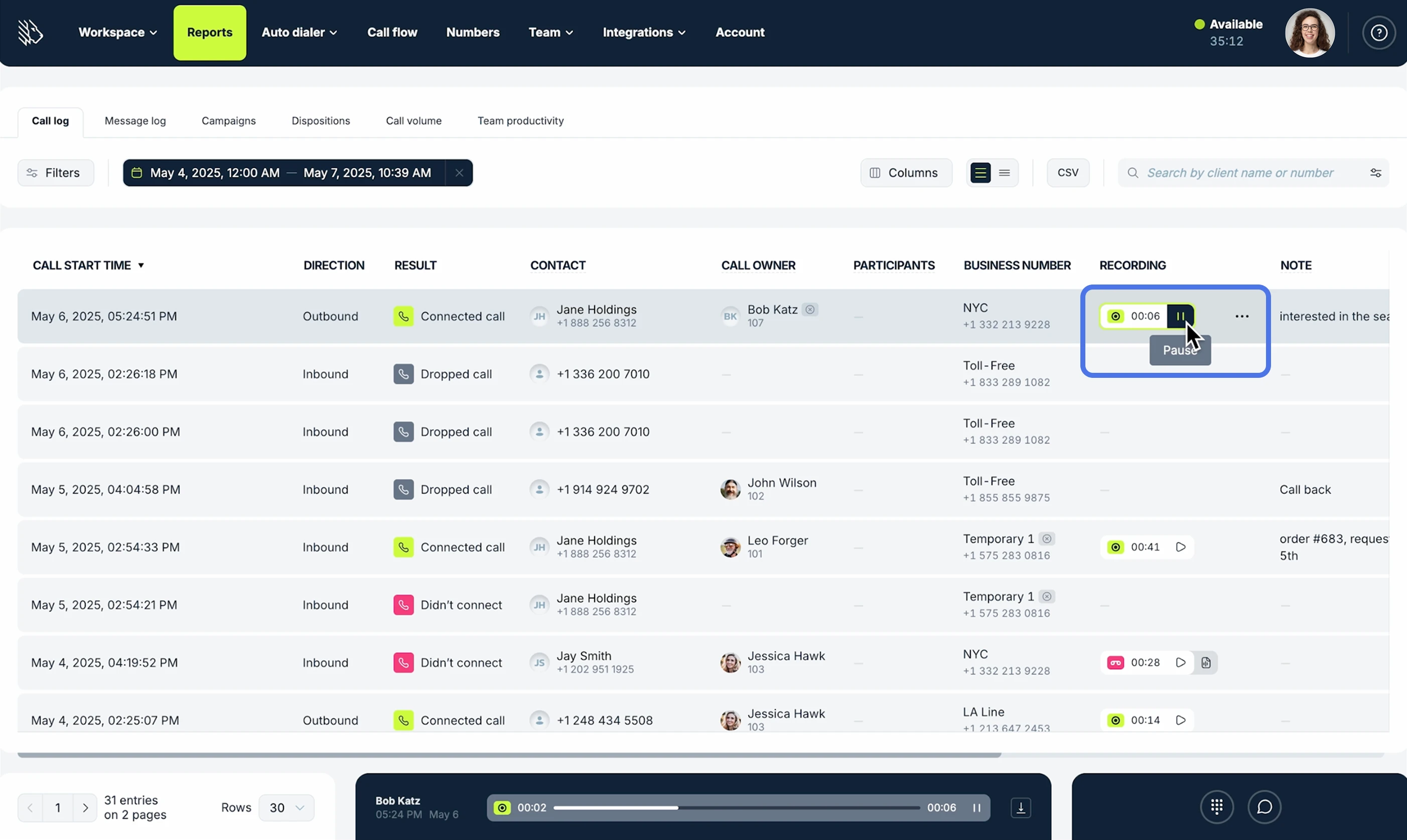
Task: Open the help icon in the top bar
Action: [x=1379, y=32]
